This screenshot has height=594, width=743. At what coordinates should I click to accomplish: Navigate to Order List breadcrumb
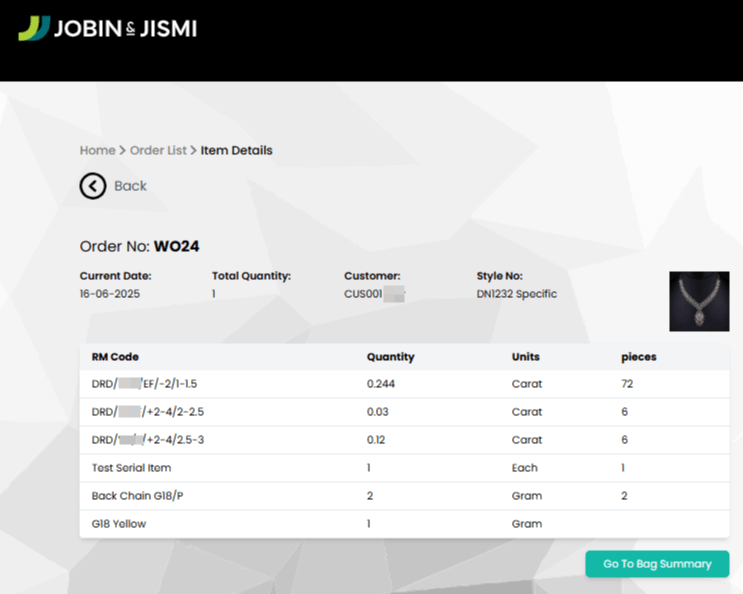pyautogui.click(x=158, y=150)
